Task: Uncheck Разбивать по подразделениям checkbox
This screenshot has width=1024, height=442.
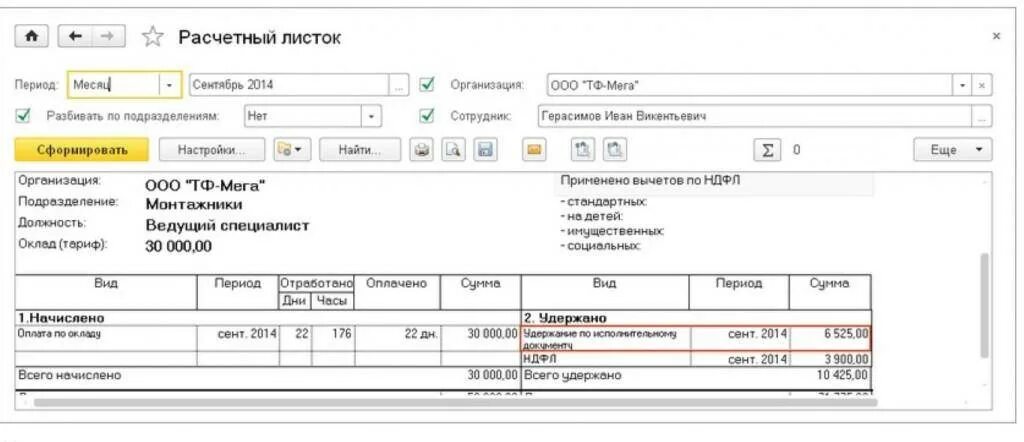Action: (x=23, y=116)
